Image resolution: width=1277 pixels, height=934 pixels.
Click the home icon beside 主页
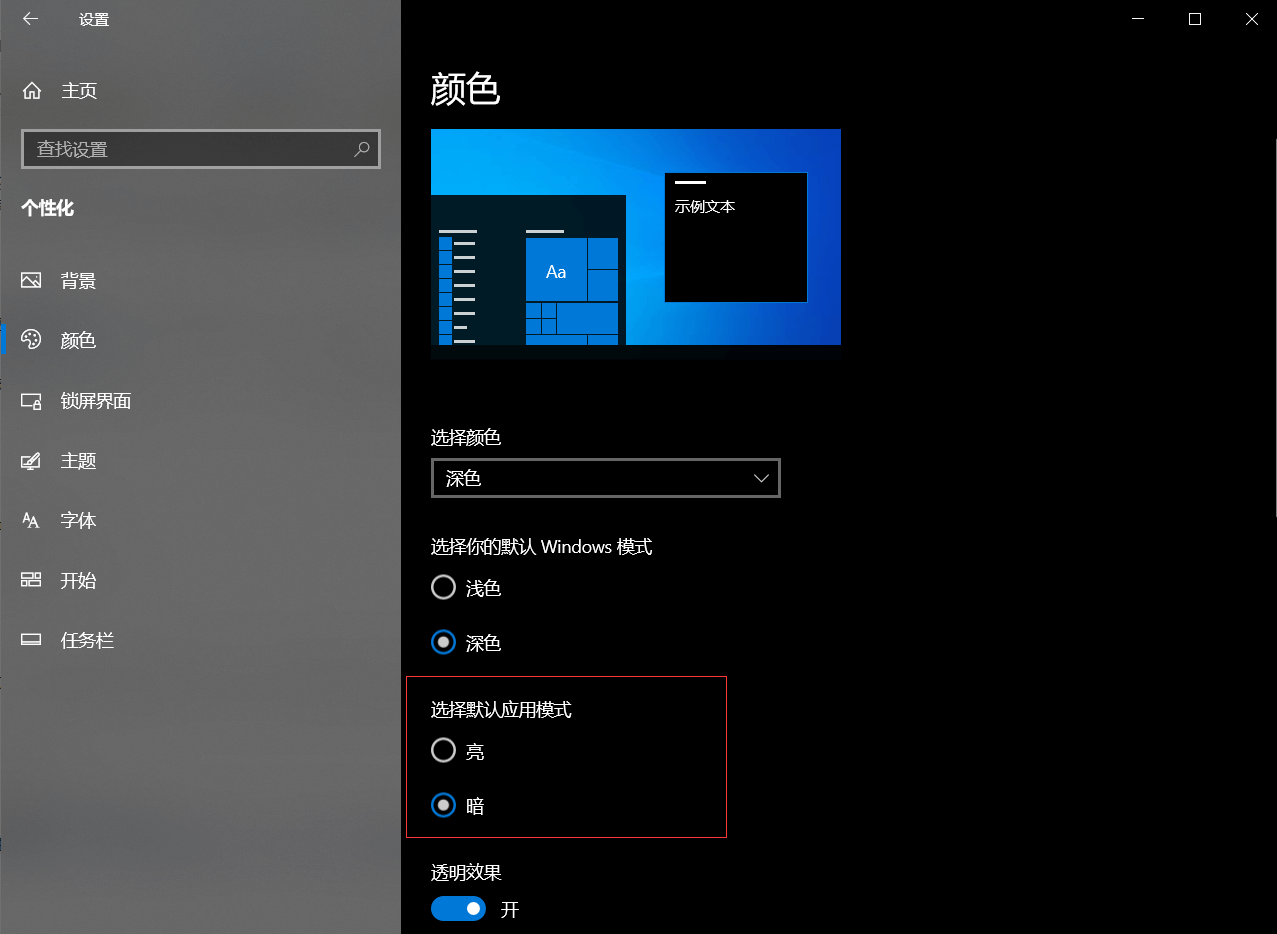[32, 91]
